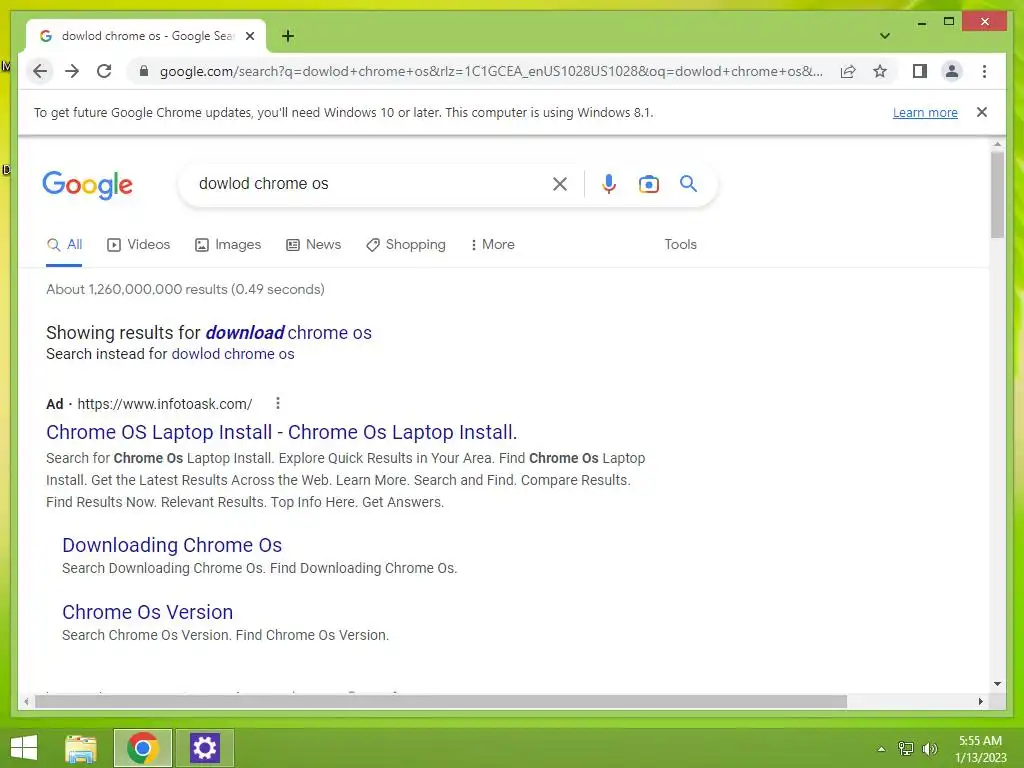Switch to the Shopping results tab
1024x768 pixels.
(406, 244)
